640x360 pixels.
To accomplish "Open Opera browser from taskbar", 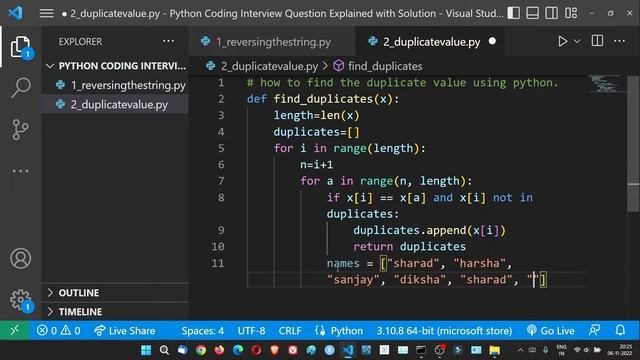I will tap(256, 350).
